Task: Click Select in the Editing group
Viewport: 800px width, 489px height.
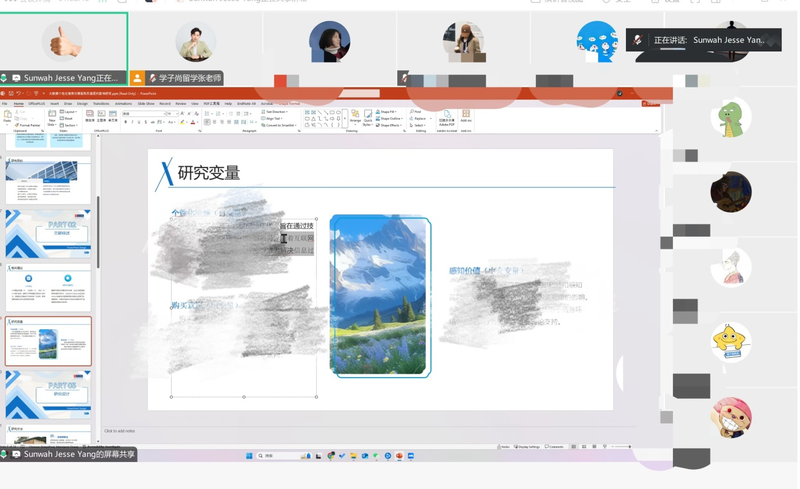Action: (417, 125)
